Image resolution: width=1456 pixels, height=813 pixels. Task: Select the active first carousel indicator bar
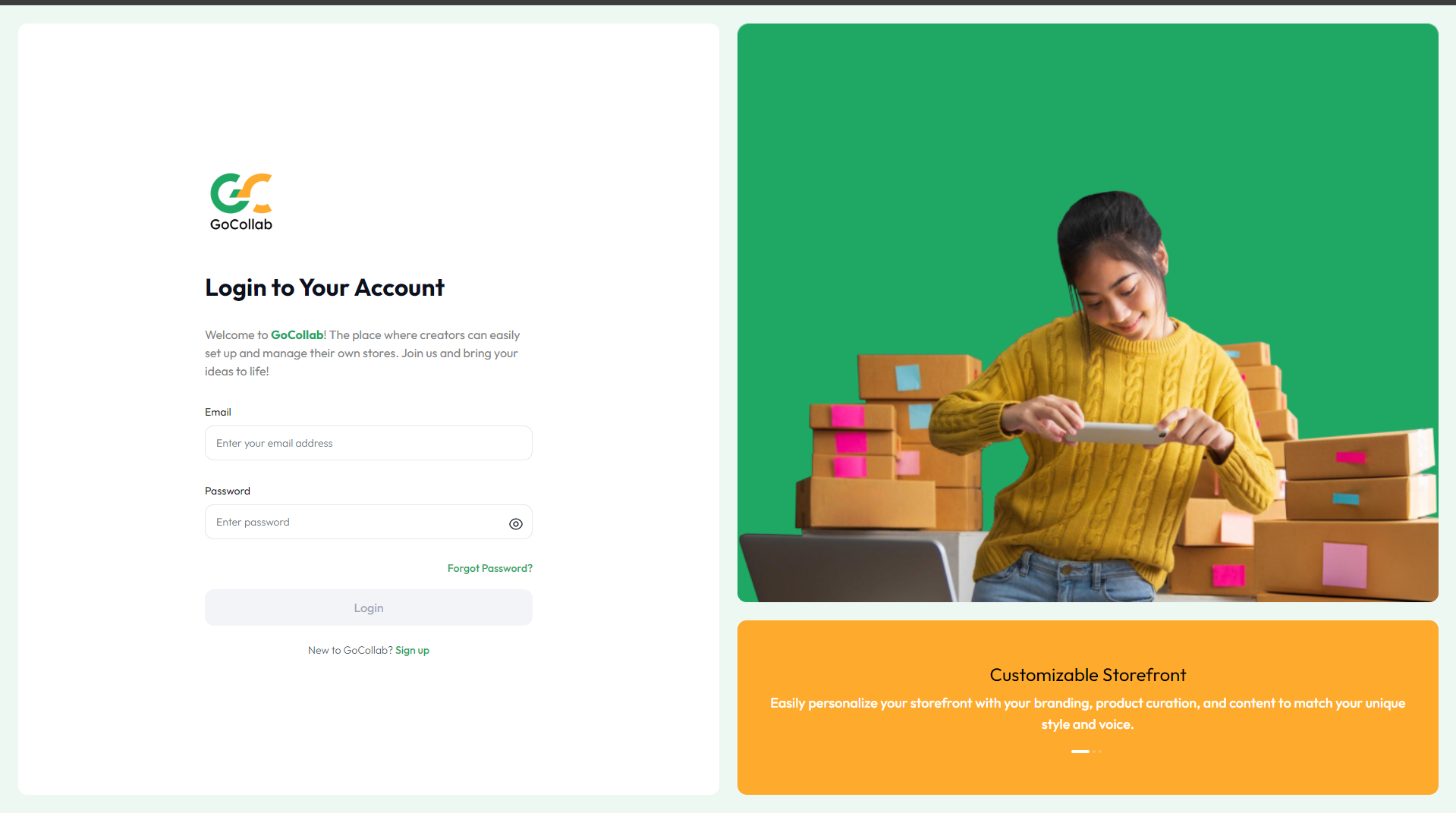[1080, 752]
